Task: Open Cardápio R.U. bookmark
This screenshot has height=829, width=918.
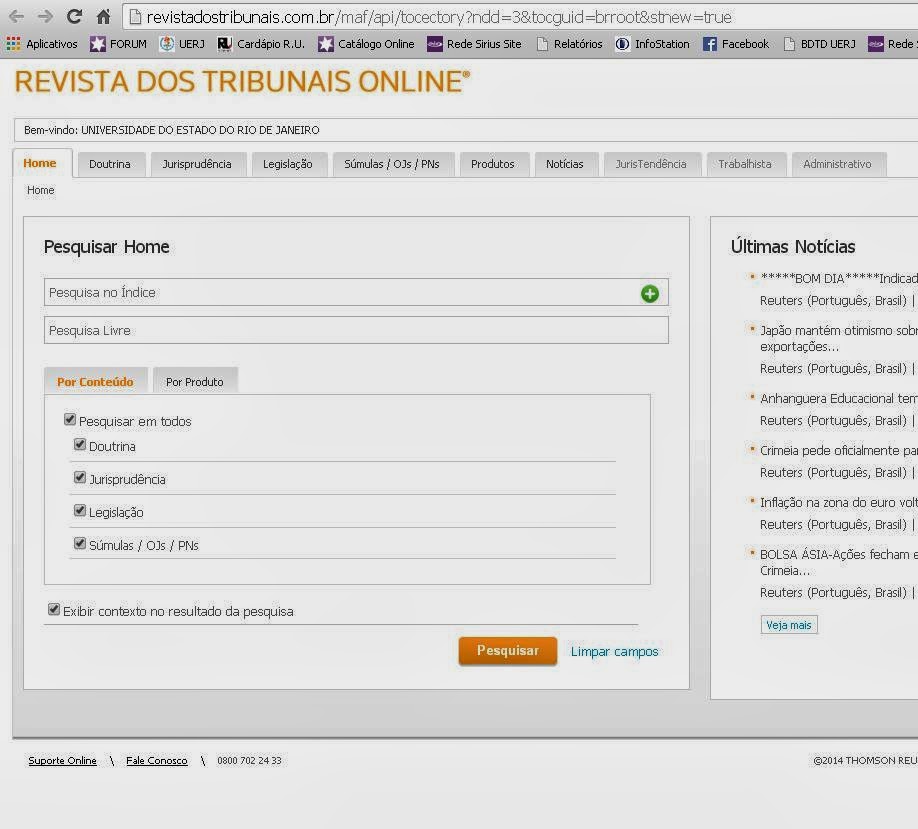Action: click(x=261, y=44)
